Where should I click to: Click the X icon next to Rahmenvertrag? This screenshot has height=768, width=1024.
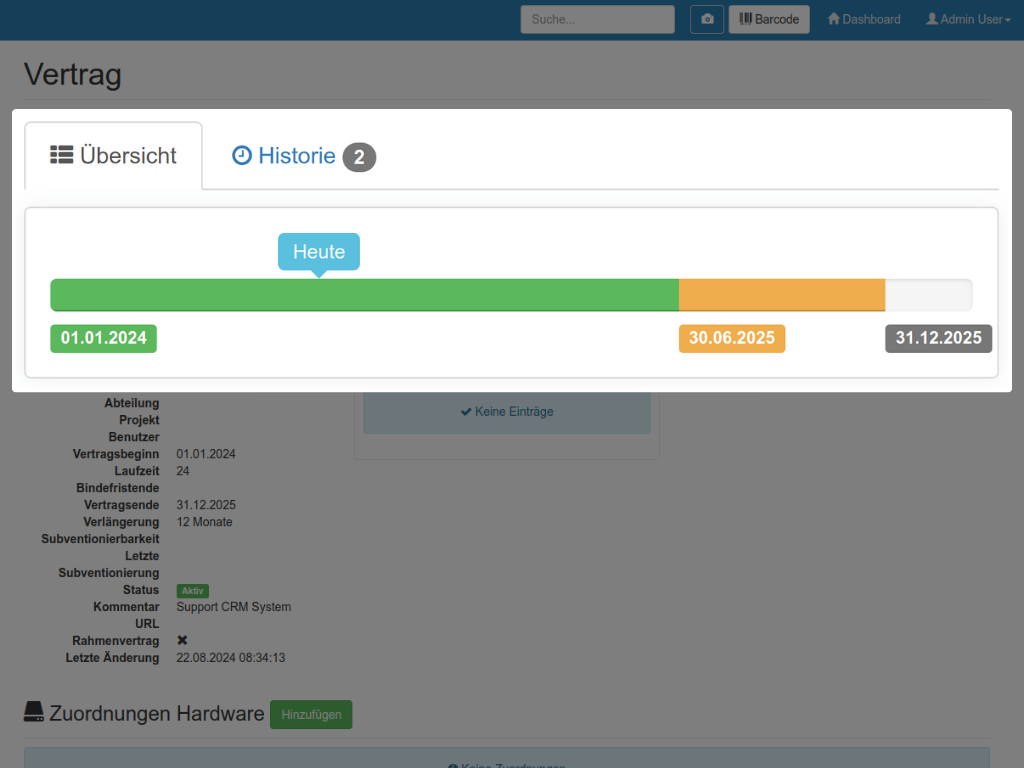pos(182,640)
